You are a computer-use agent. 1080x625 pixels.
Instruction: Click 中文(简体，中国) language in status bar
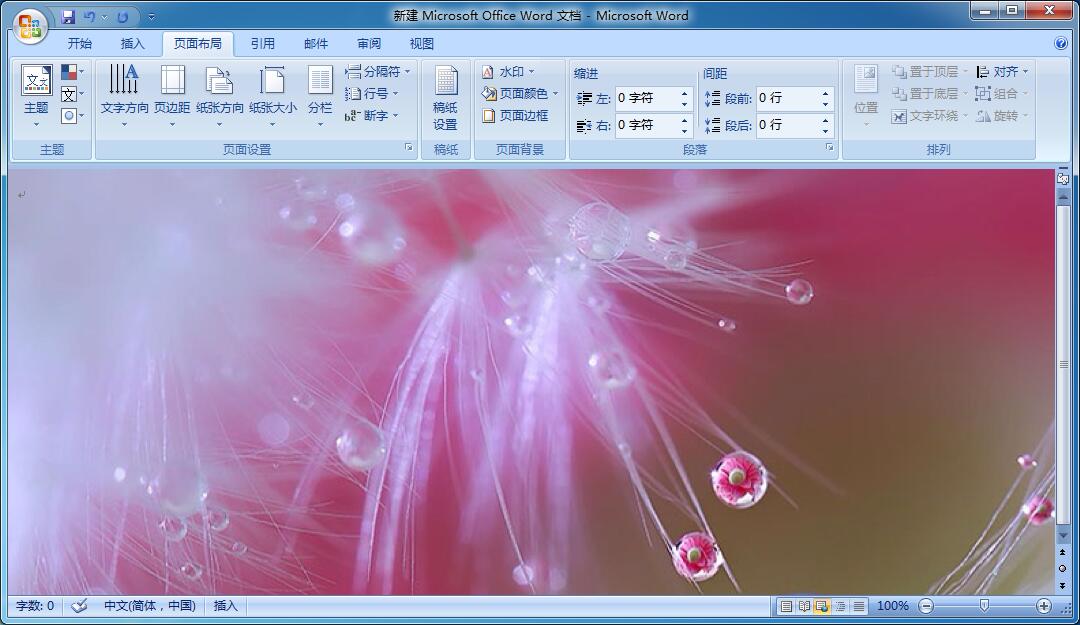(149, 606)
